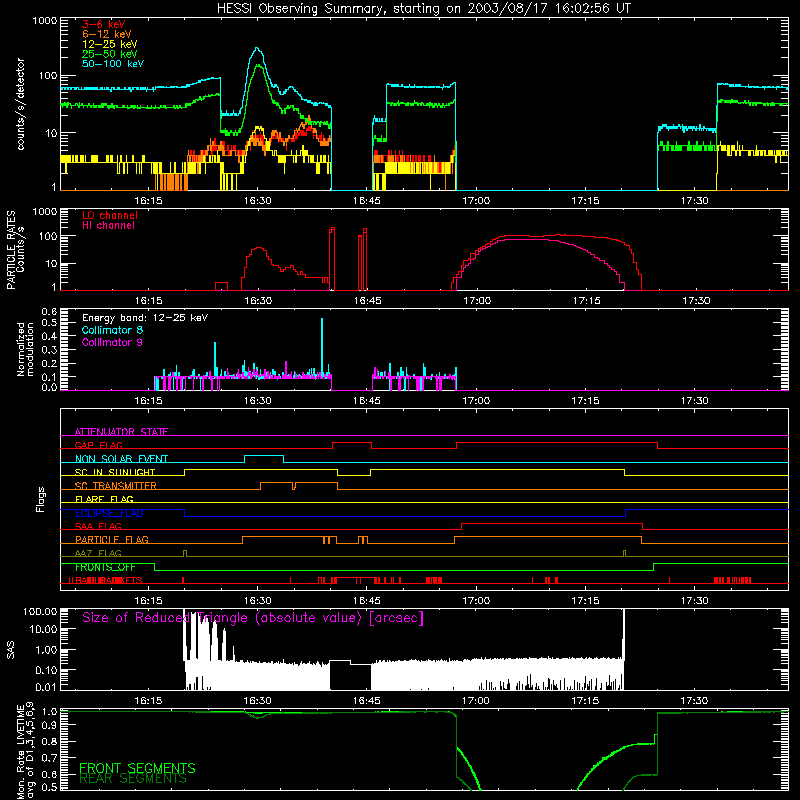Click the HESSI Observing Summary title text
Screen dimensions: 800x800
pos(424,9)
